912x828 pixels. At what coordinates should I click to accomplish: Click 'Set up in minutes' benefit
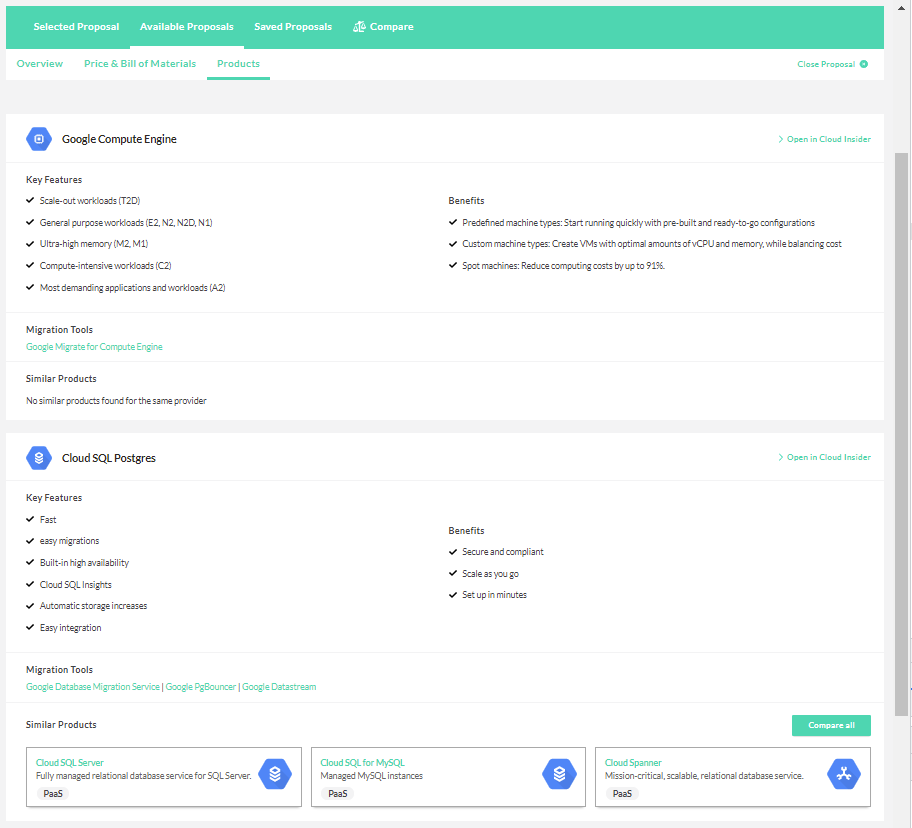tap(494, 594)
